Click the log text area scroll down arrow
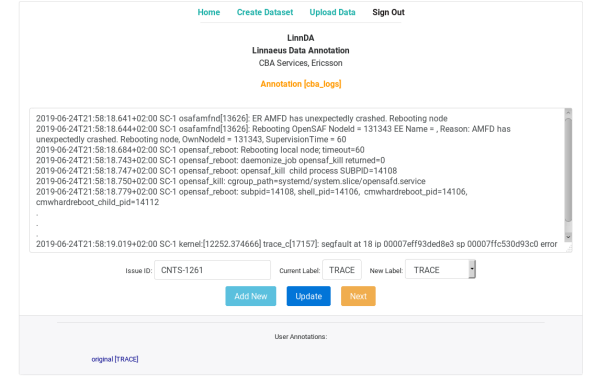The image size is (598, 384). 568,237
